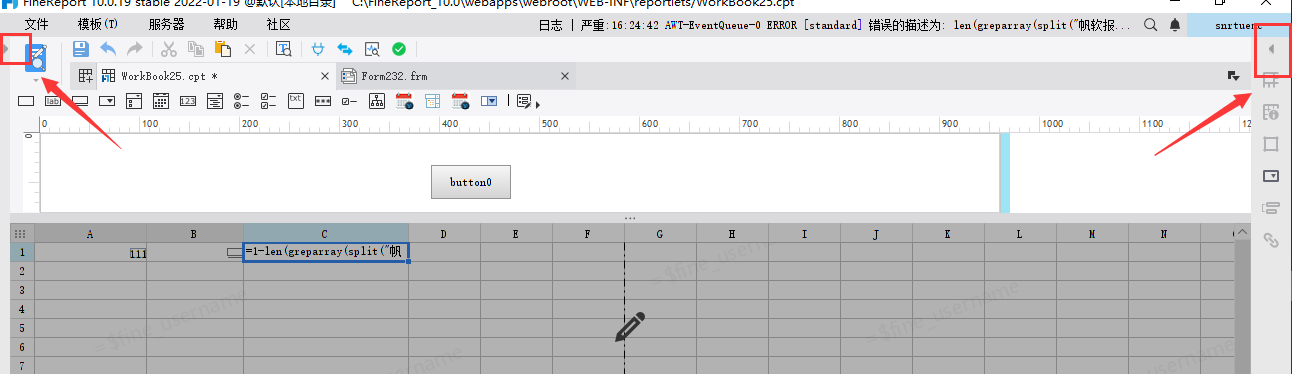Select row header 3
The image size is (1292, 374).
22,290
